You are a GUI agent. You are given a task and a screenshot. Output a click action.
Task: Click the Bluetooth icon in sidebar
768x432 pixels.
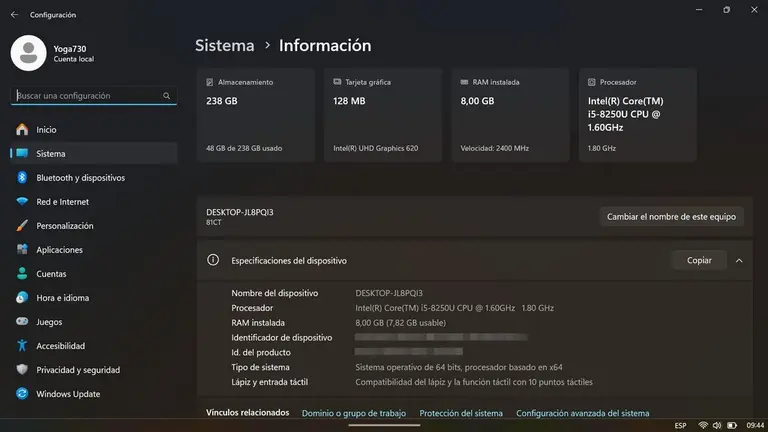pyautogui.click(x=22, y=177)
